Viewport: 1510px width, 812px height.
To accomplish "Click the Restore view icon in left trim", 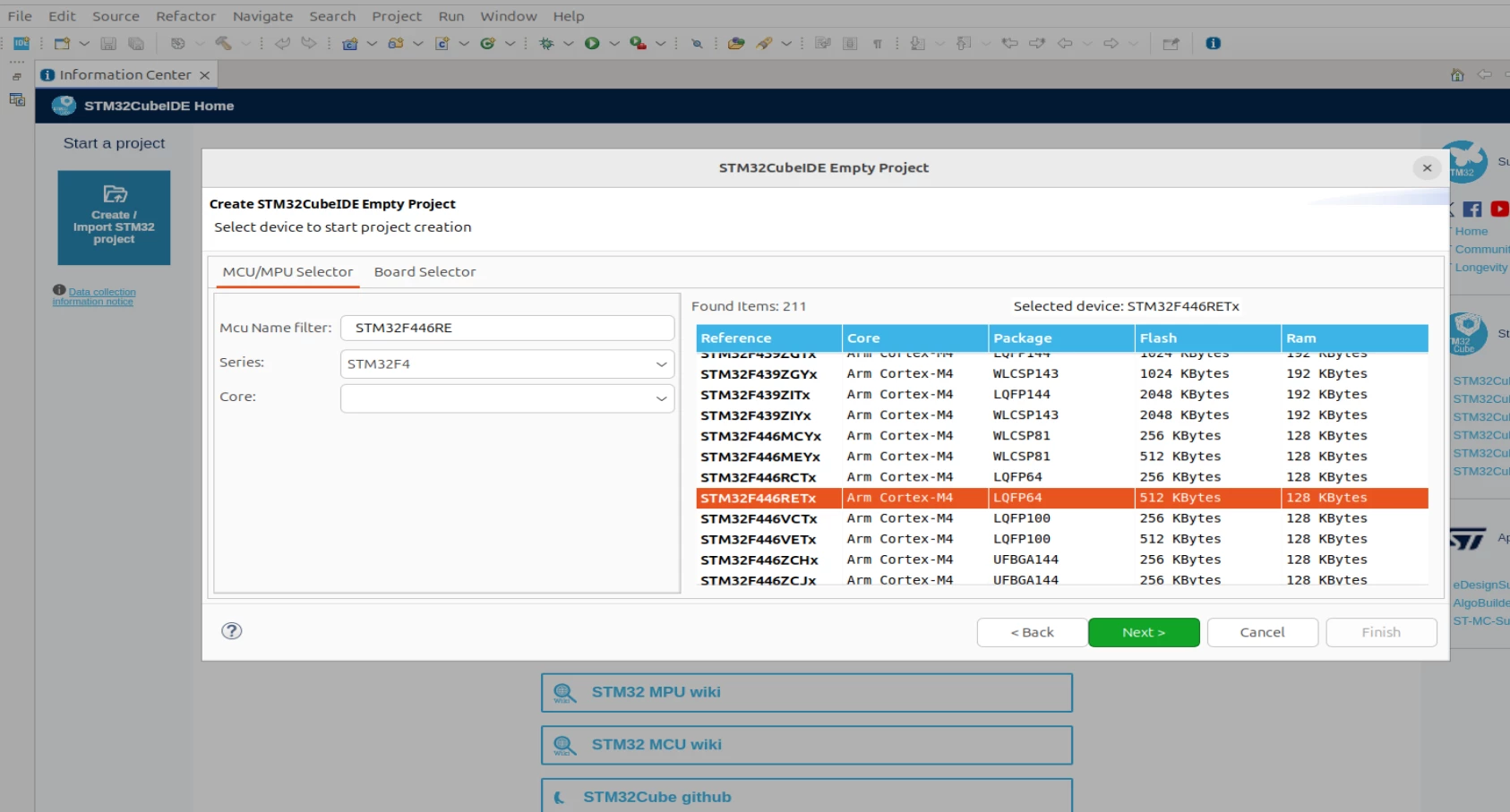I will 17,77.
